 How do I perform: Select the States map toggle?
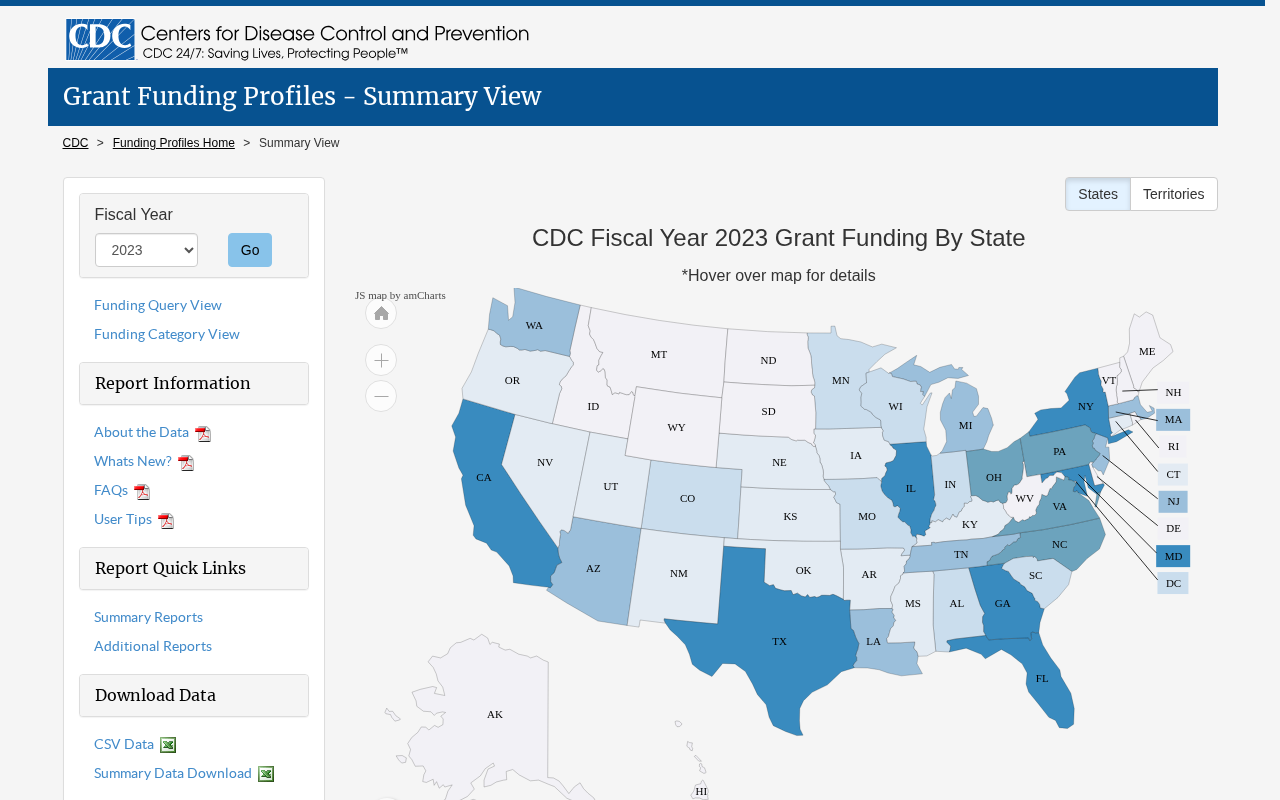click(1098, 194)
